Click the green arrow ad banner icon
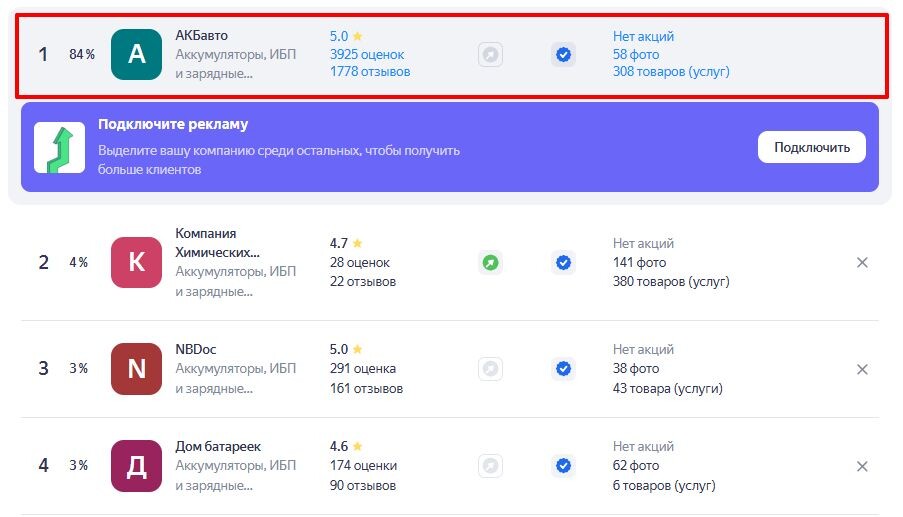 click(x=59, y=147)
